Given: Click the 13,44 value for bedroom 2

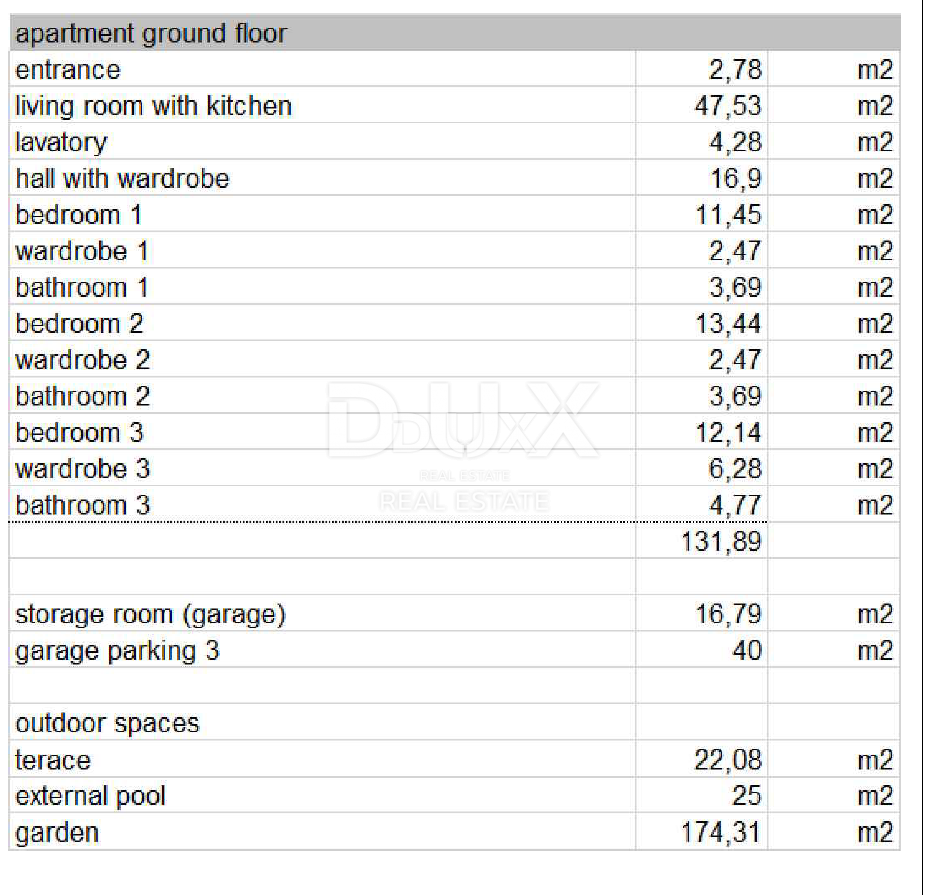Looking at the screenshot, I should coord(727,324).
